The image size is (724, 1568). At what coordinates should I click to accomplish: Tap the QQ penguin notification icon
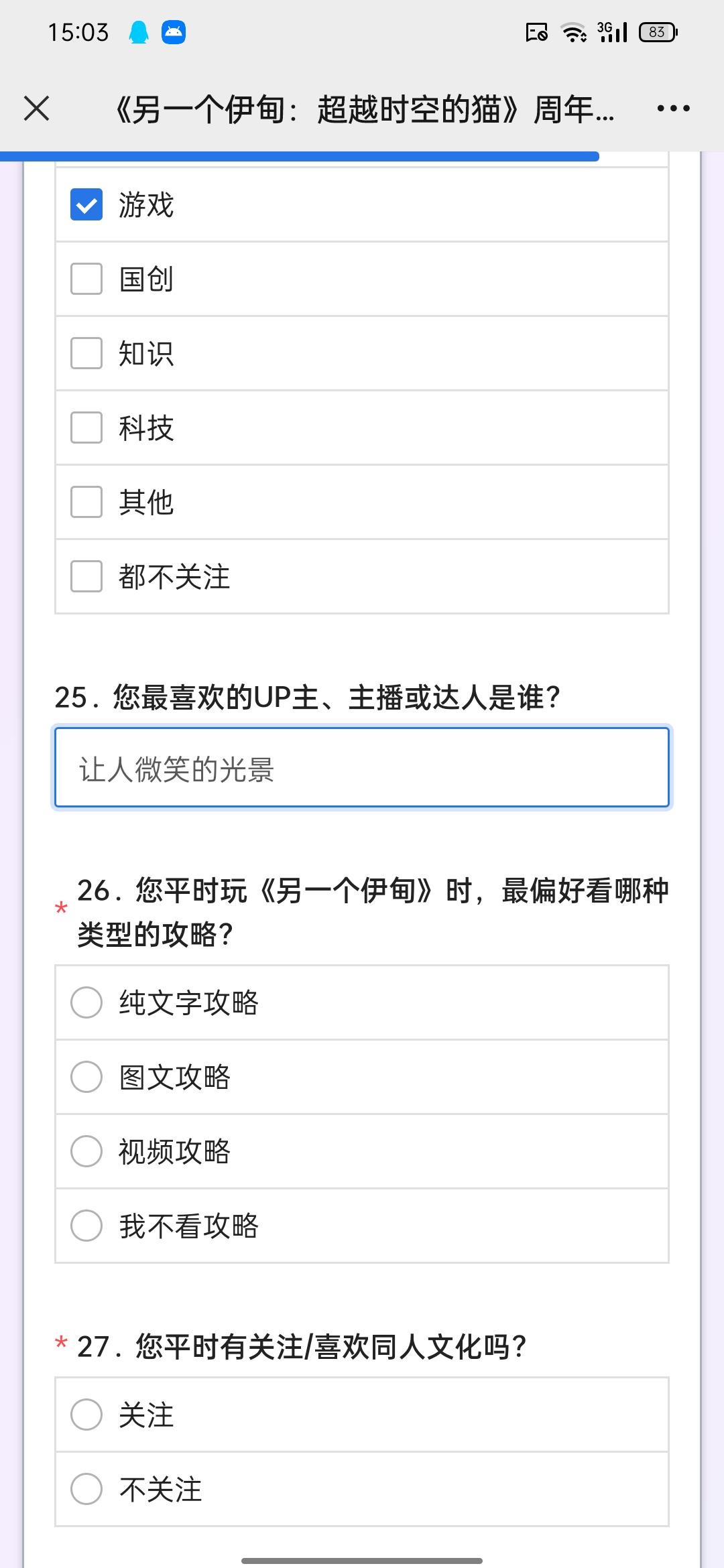point(139,32)
